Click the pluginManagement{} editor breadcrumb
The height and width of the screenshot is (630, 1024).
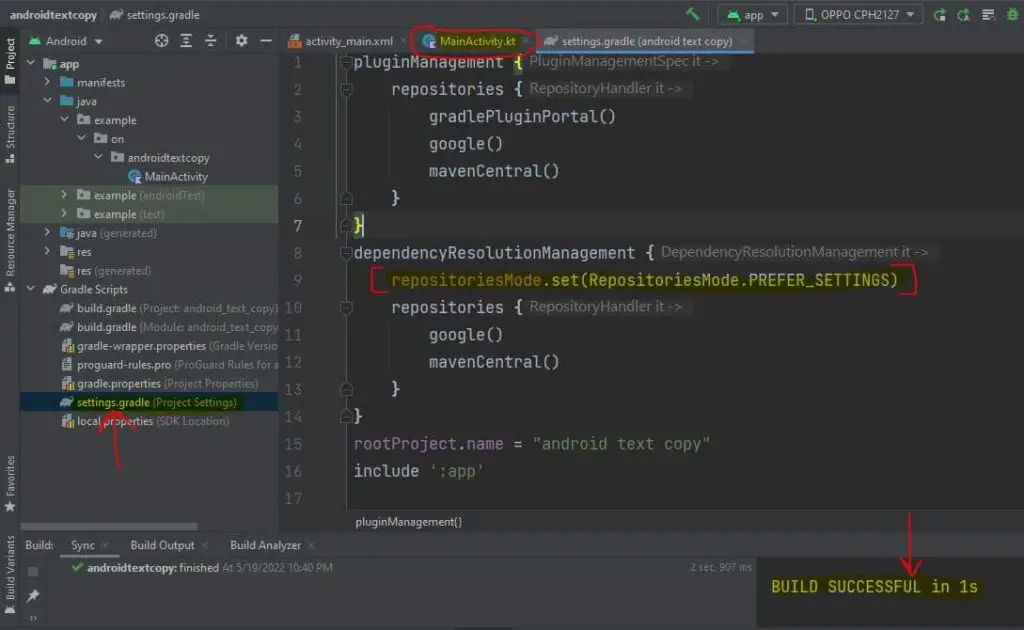pos(409,522)
